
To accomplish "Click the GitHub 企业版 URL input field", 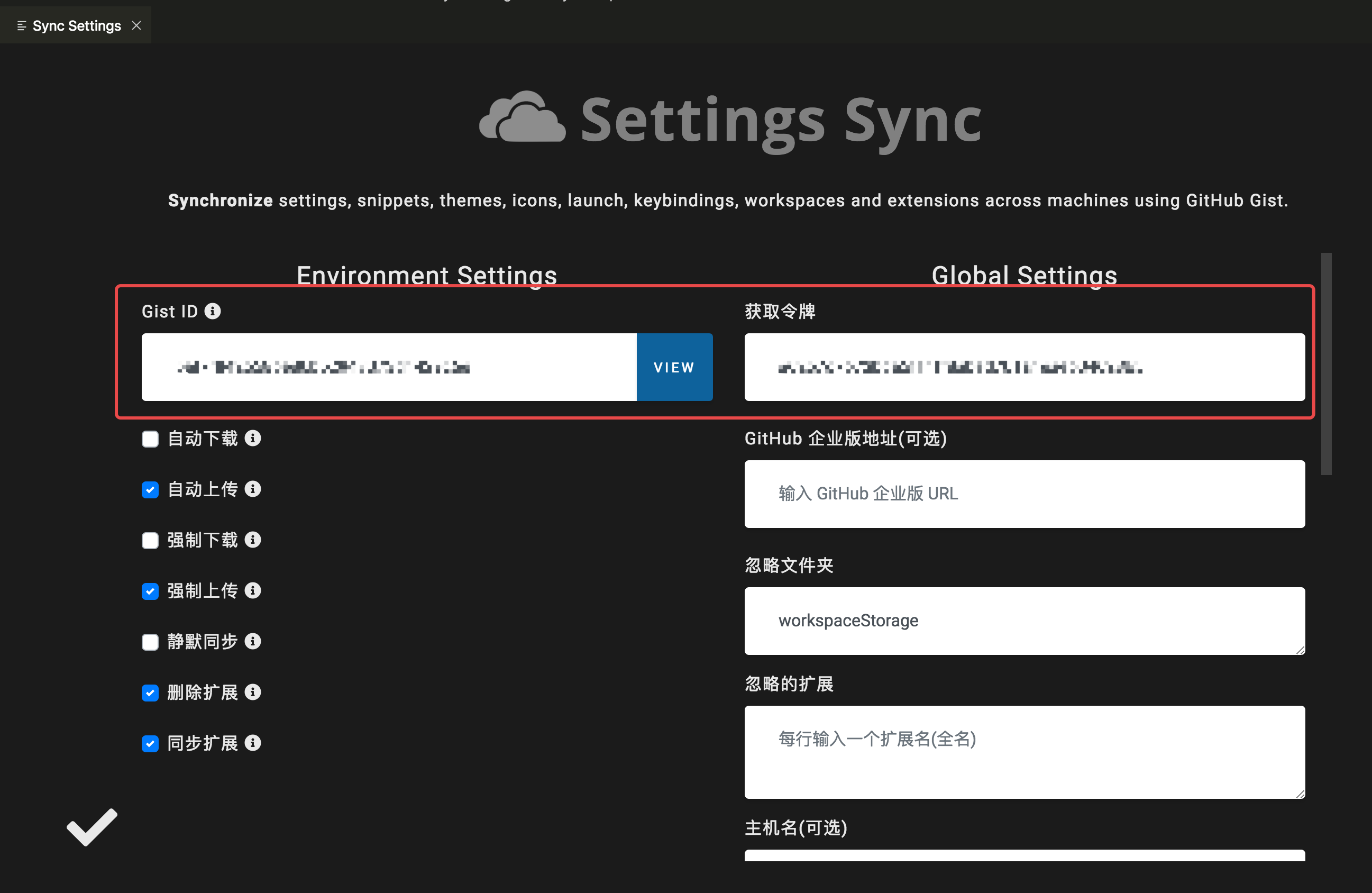I will [1024, 494].
